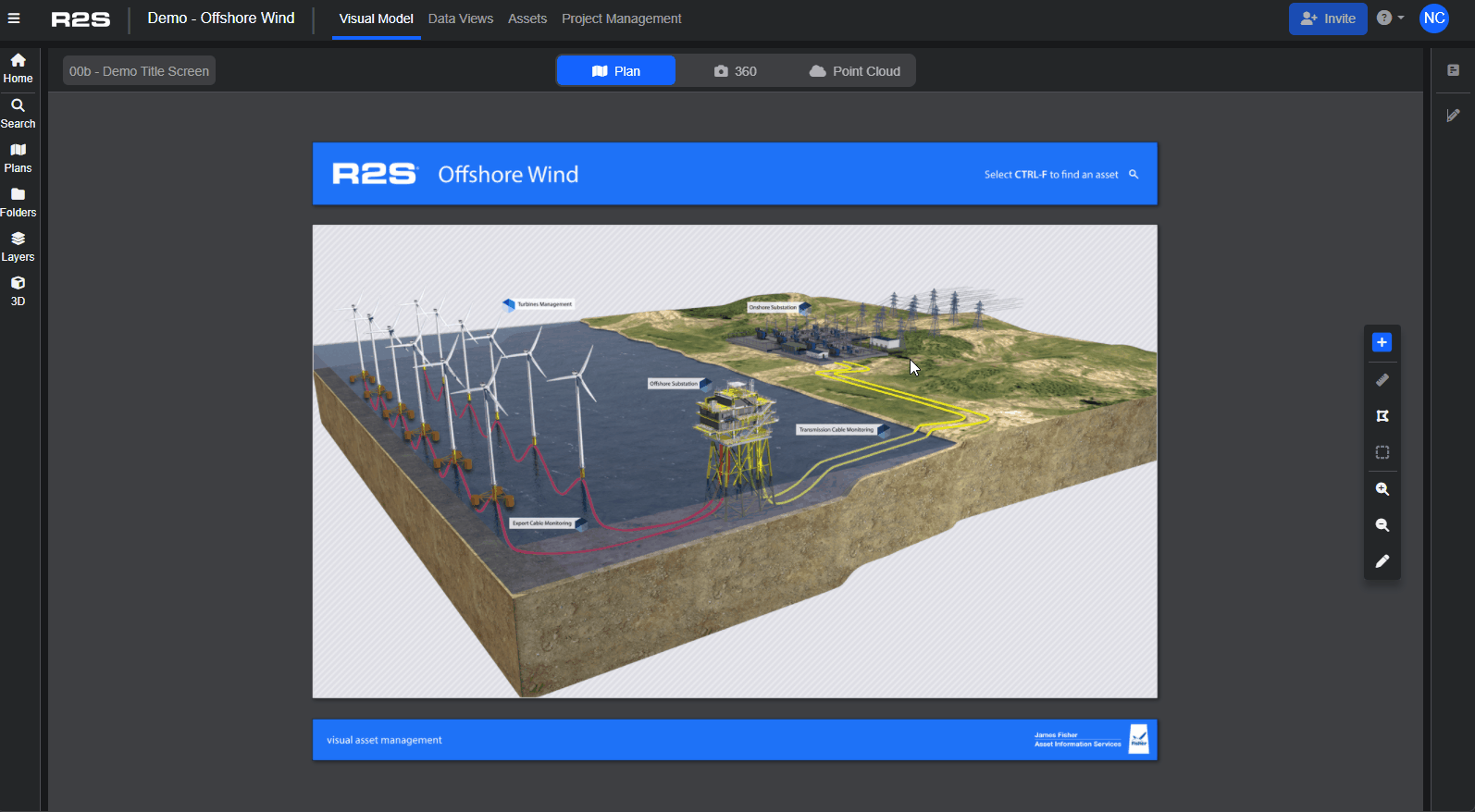Switch to 360 view mode

(735, 71)
